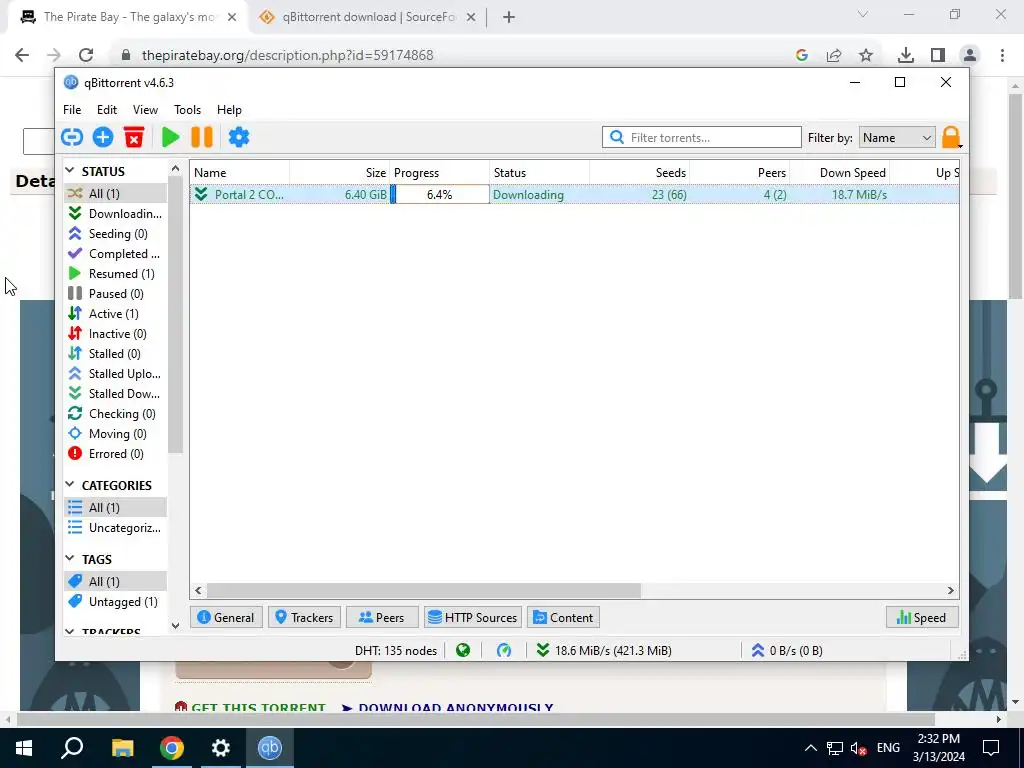
Task: Switch to the Peers tab
Action: coord(382,617)
